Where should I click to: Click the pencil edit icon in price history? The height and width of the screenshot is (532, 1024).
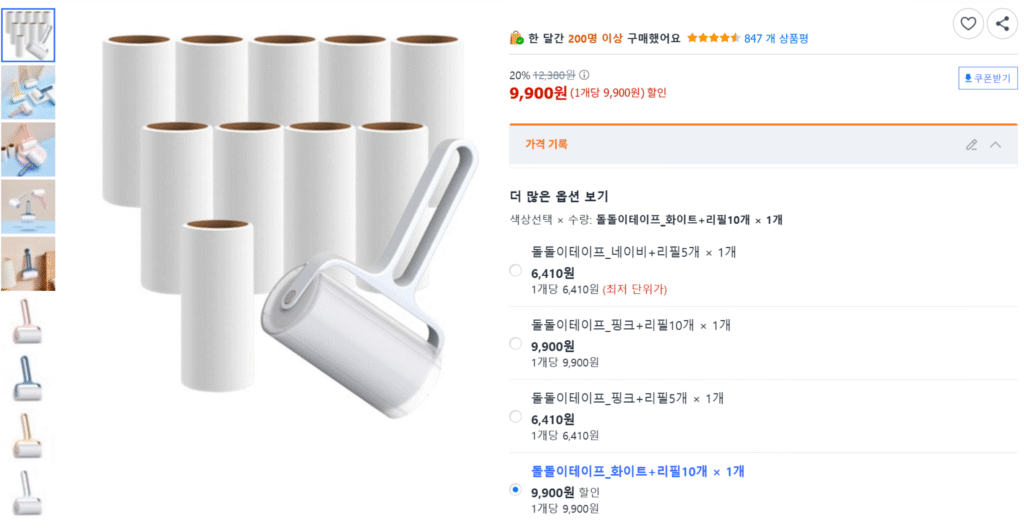pos(972,145)
